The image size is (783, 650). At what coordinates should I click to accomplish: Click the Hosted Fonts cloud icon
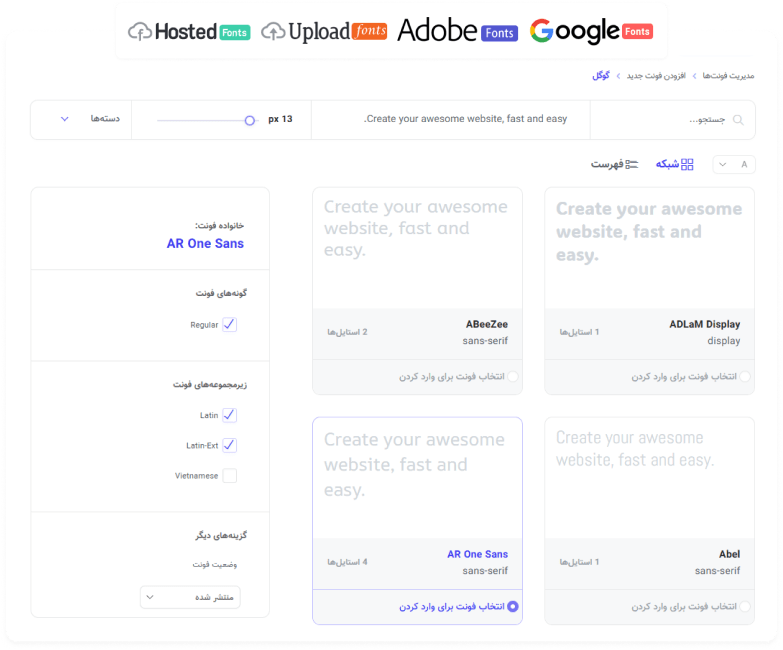pos(140,32)
